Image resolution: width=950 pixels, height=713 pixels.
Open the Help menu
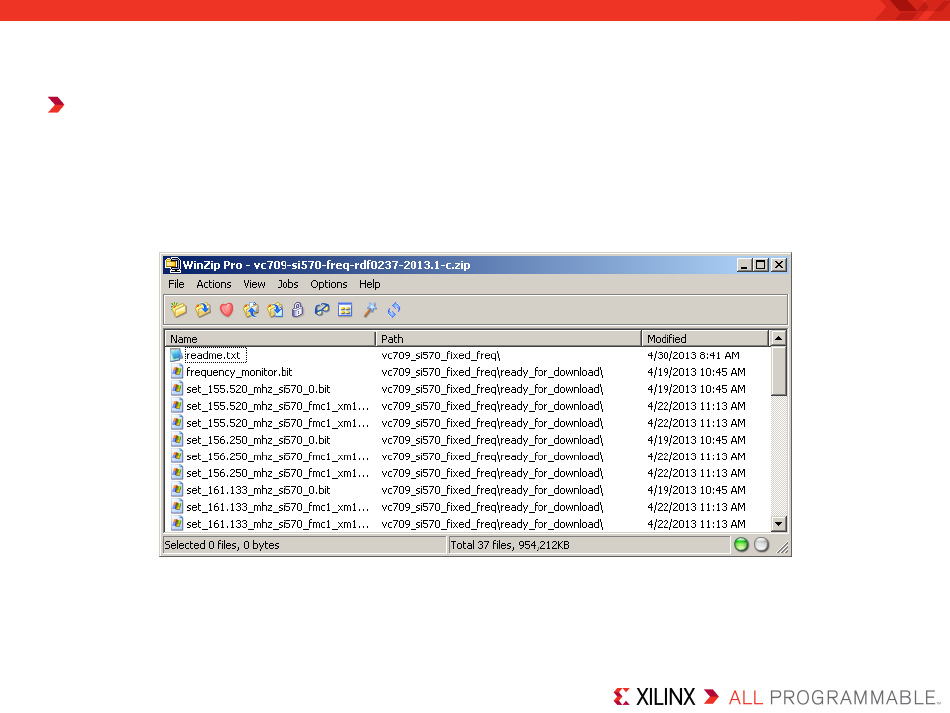click(370, 284)
